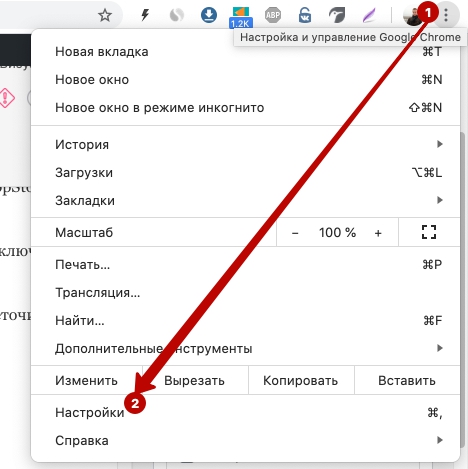Open the extension showing the 1.2K badge
The image size is (468, 469).
tap(241, 17)
